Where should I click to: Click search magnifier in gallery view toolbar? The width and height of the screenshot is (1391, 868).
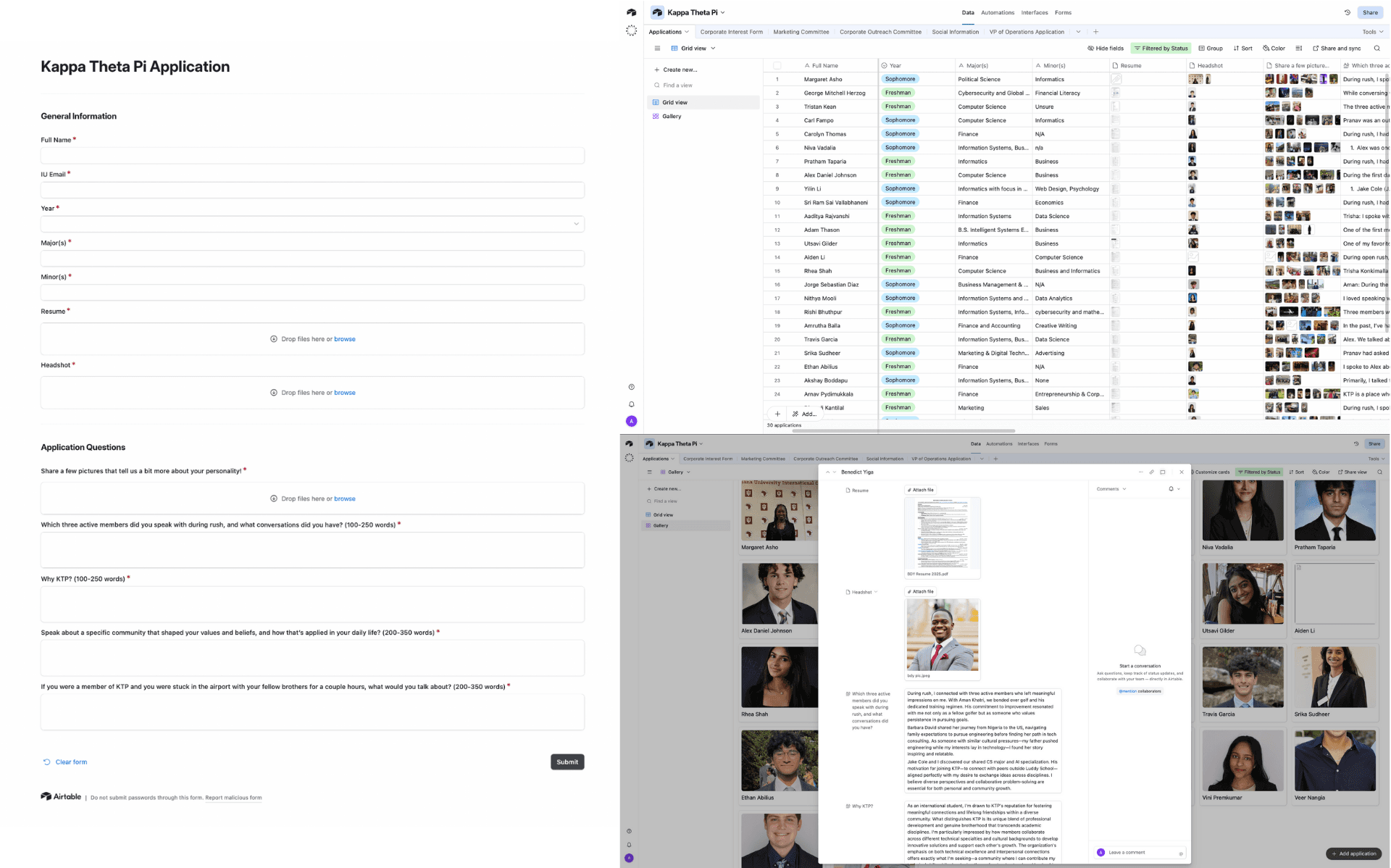(1379, 472)
